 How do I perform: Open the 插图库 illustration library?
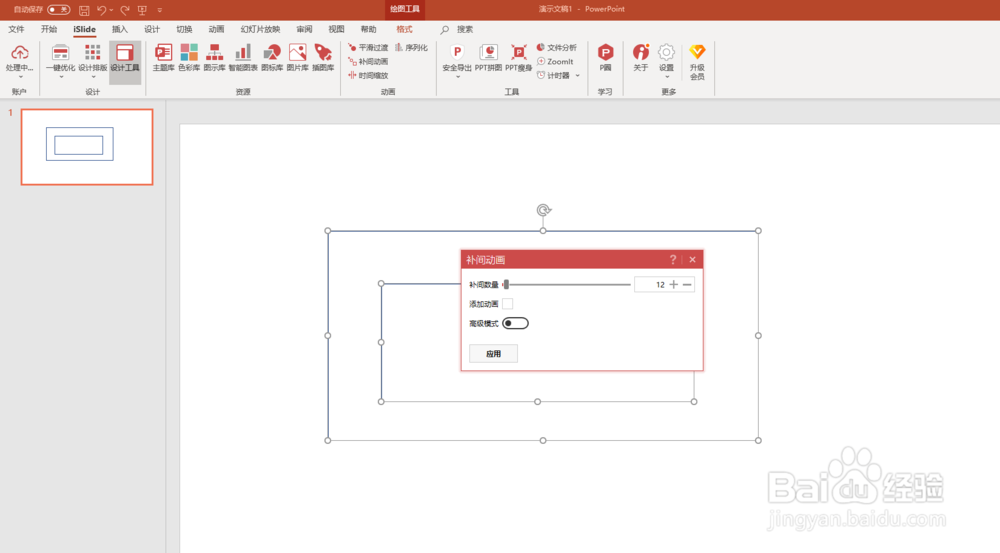(323, 57)
